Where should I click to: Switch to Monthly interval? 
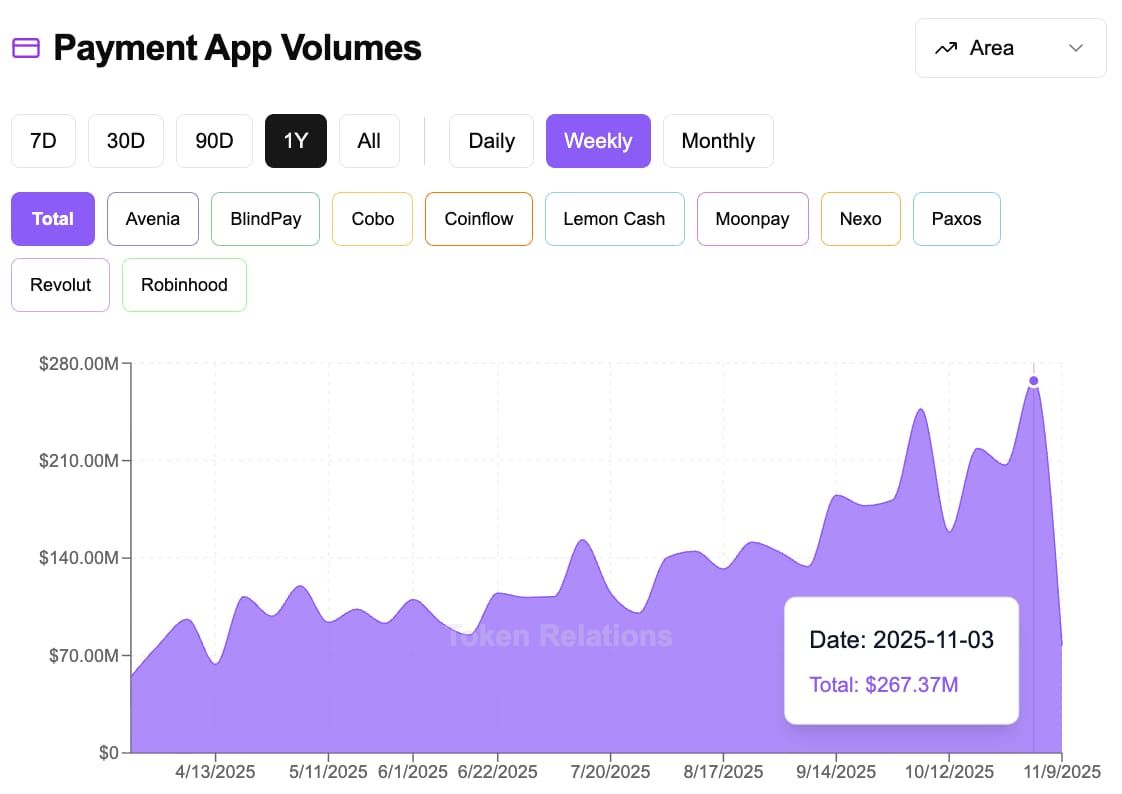[x=718, y=141]
